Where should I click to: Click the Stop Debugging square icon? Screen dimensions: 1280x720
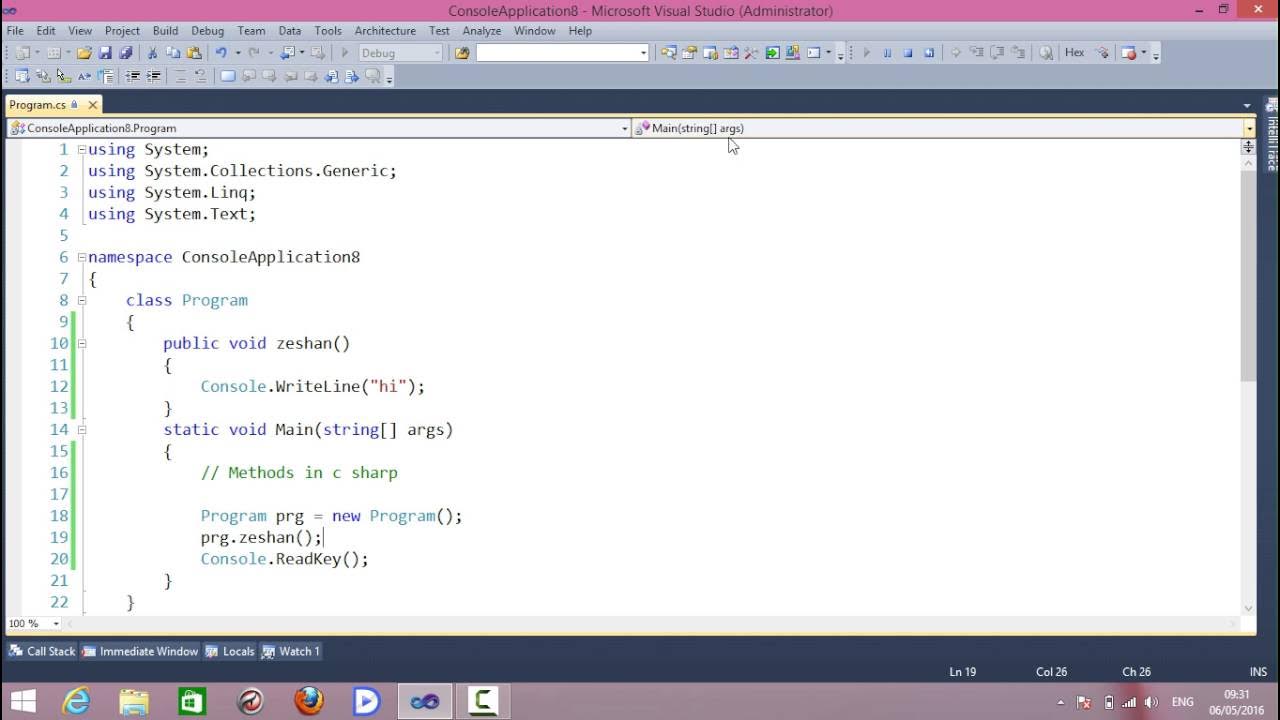pos(908,53)
